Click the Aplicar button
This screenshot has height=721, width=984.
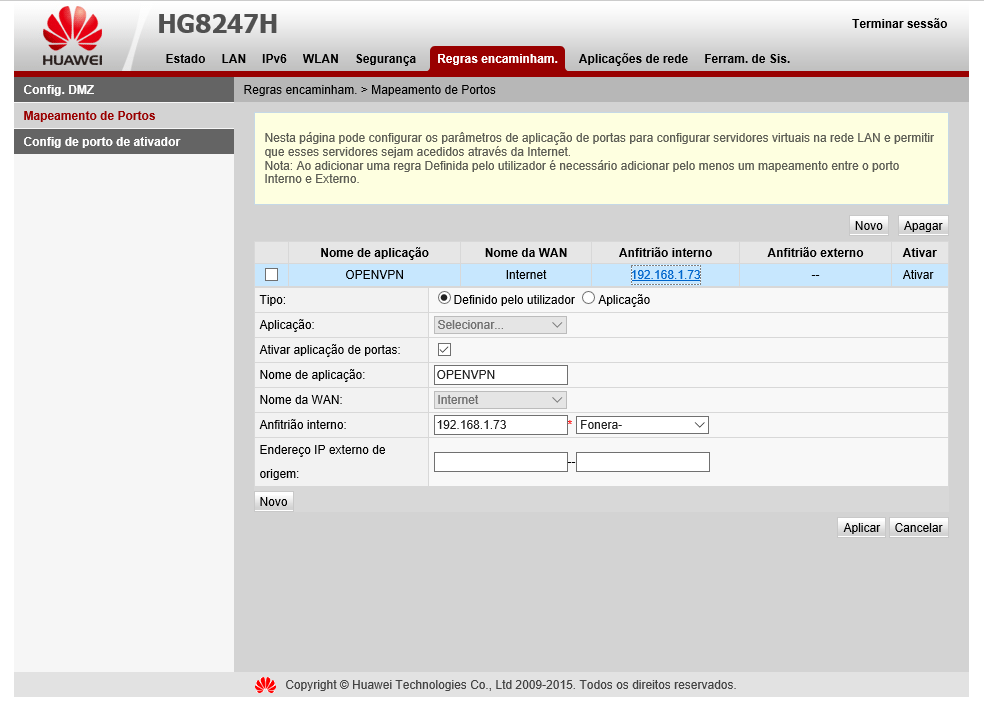pos(861,528)
